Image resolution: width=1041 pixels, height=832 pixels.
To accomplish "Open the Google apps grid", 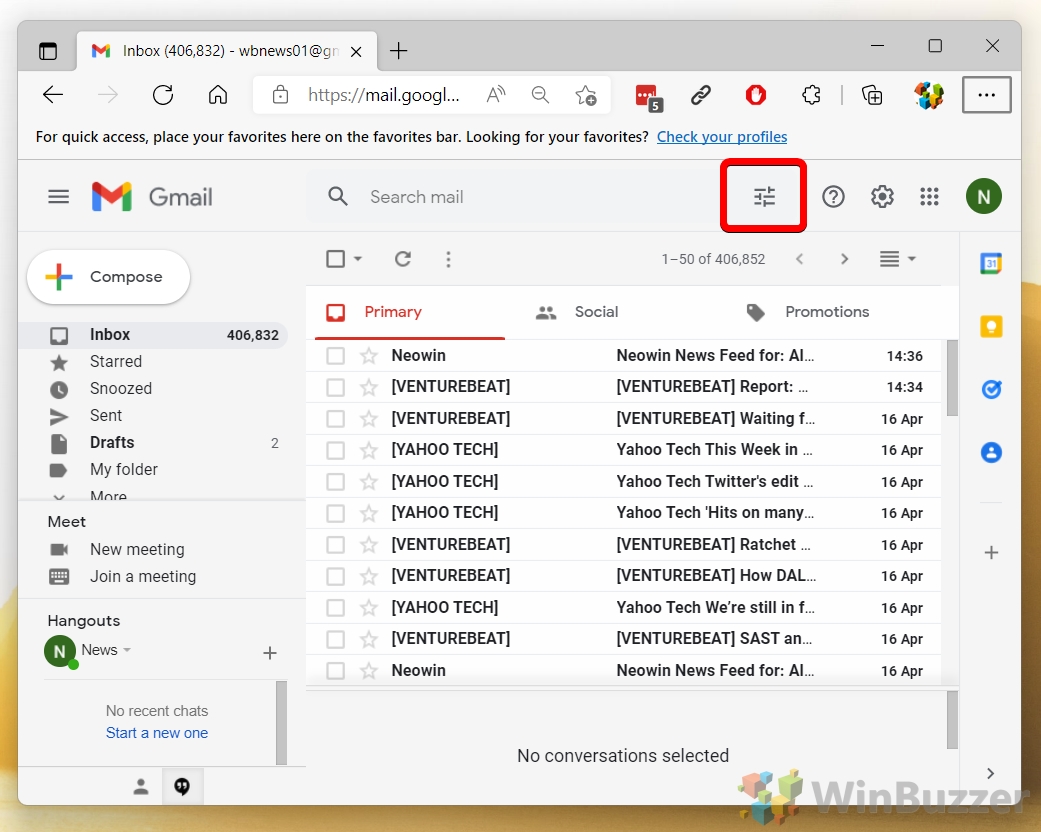I will tap(929, 196).
